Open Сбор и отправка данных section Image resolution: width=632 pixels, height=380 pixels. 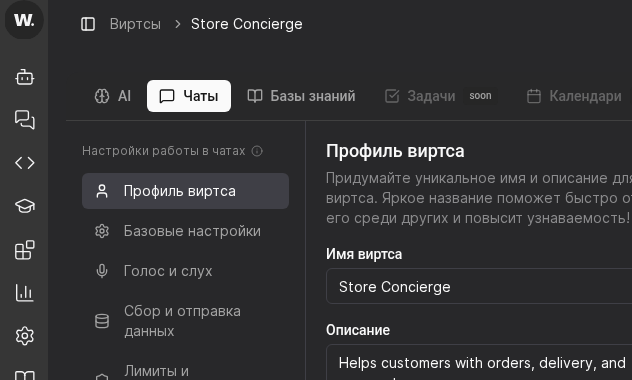pyautogui.click(x=185, y=321)
